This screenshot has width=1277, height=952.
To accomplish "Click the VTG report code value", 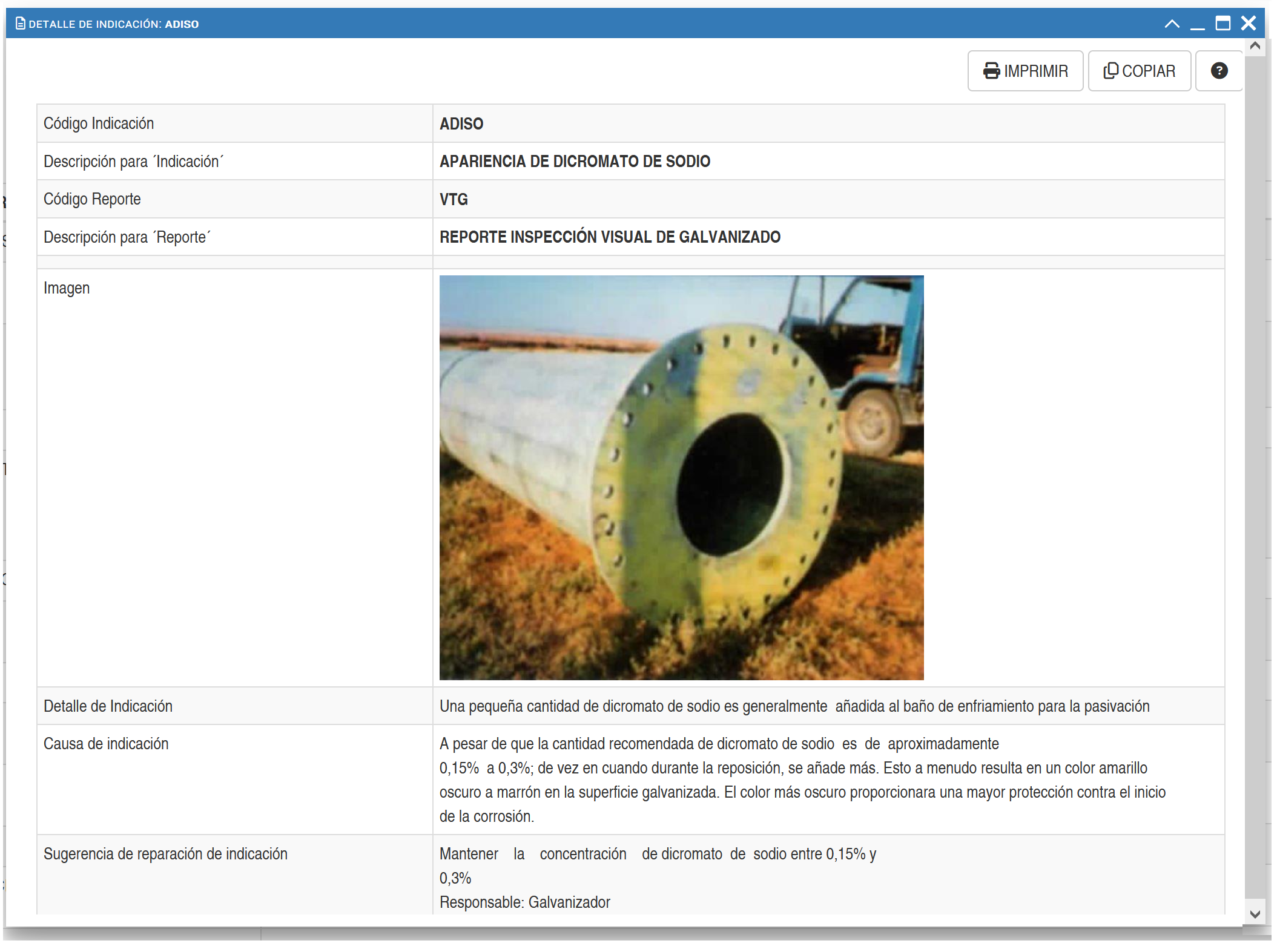I will point(454,199).
